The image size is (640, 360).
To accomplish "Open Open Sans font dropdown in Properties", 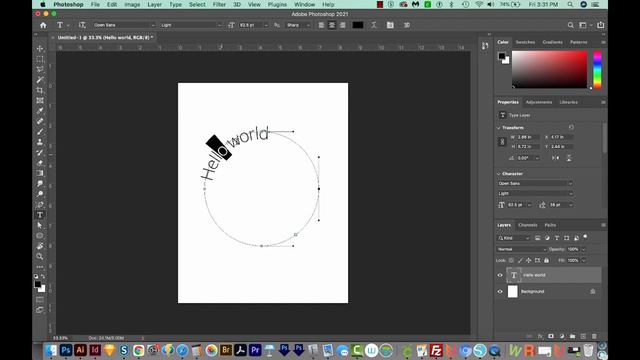I will pos(535,183).
